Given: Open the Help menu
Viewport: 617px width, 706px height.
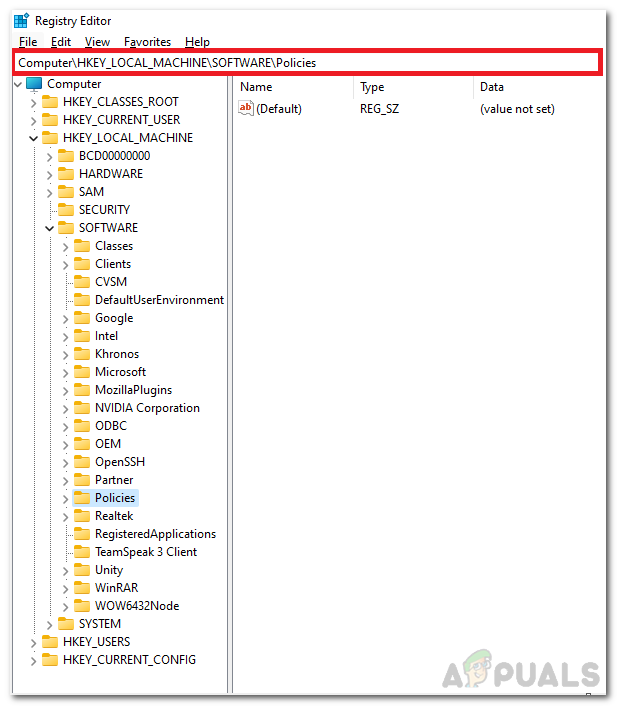Looking at the screenshot, I should pyautogui.click(x=197, y=42).
